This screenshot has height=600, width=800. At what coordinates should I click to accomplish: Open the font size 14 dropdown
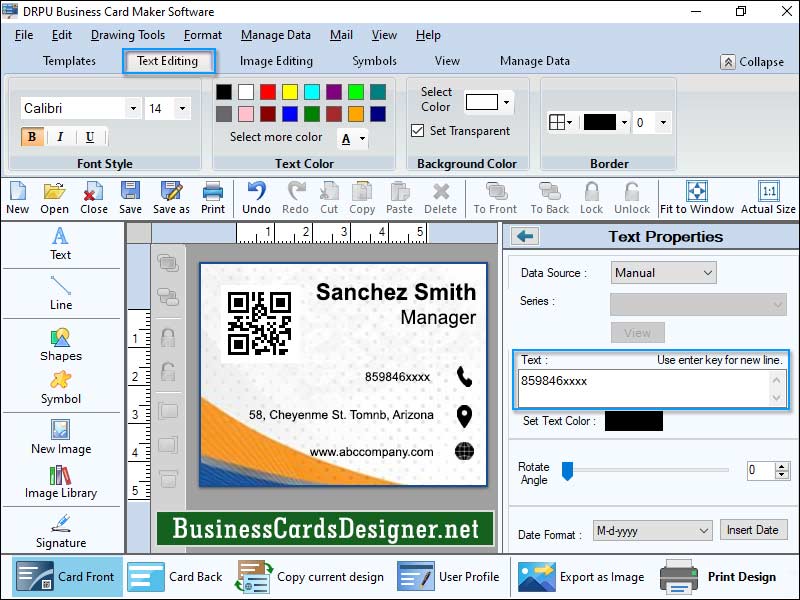[182, 108]
